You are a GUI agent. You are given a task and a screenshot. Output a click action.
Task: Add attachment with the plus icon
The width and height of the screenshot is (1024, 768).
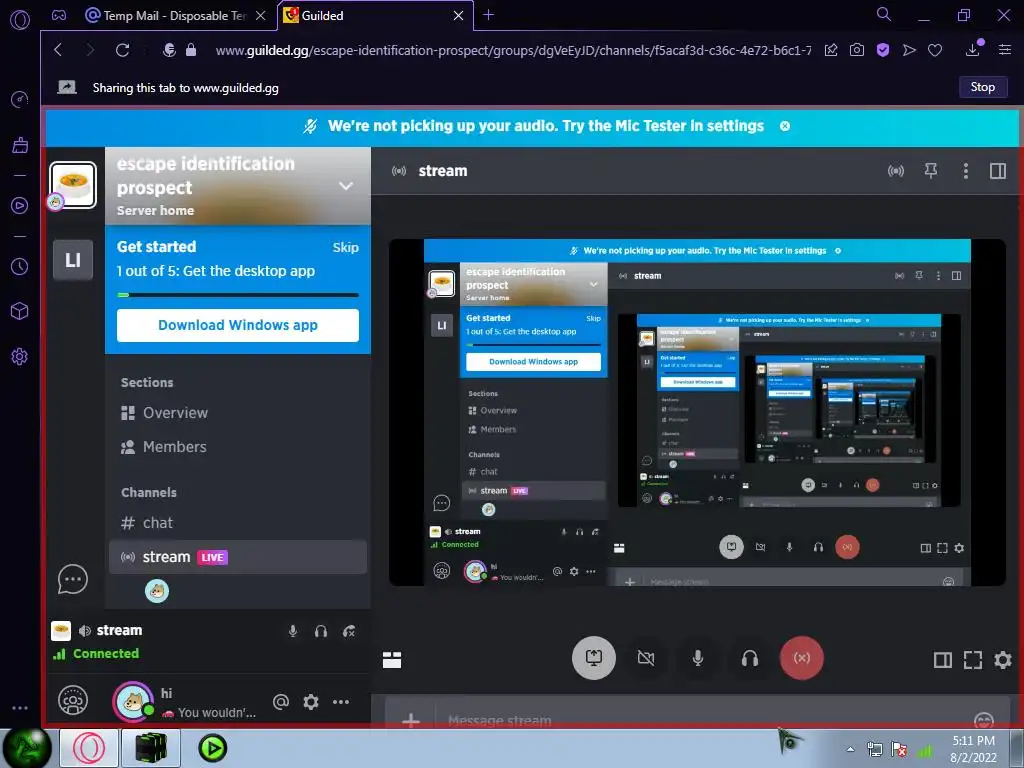[x=411, y=719]
